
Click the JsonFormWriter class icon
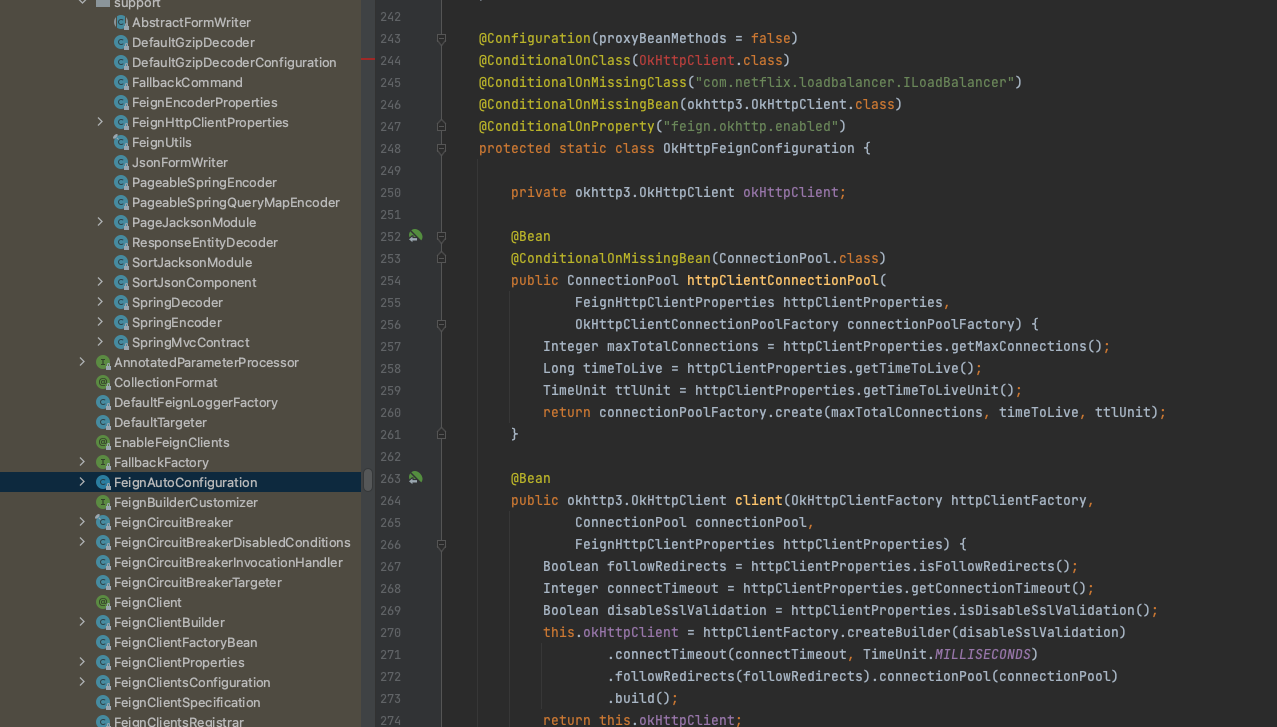[121, 162]
